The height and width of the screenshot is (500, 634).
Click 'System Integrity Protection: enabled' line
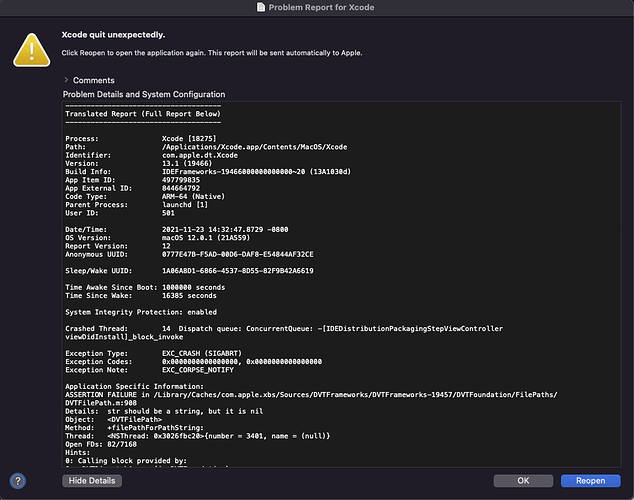pyautogui.click(x=141, y=312)
